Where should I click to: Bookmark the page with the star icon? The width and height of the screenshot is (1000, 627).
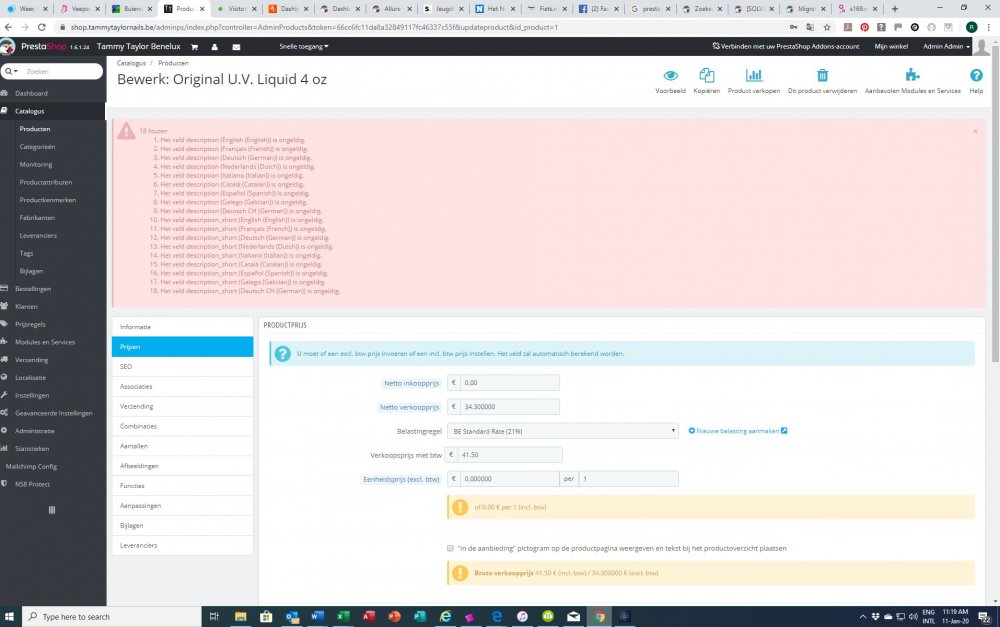click(827, 27)
